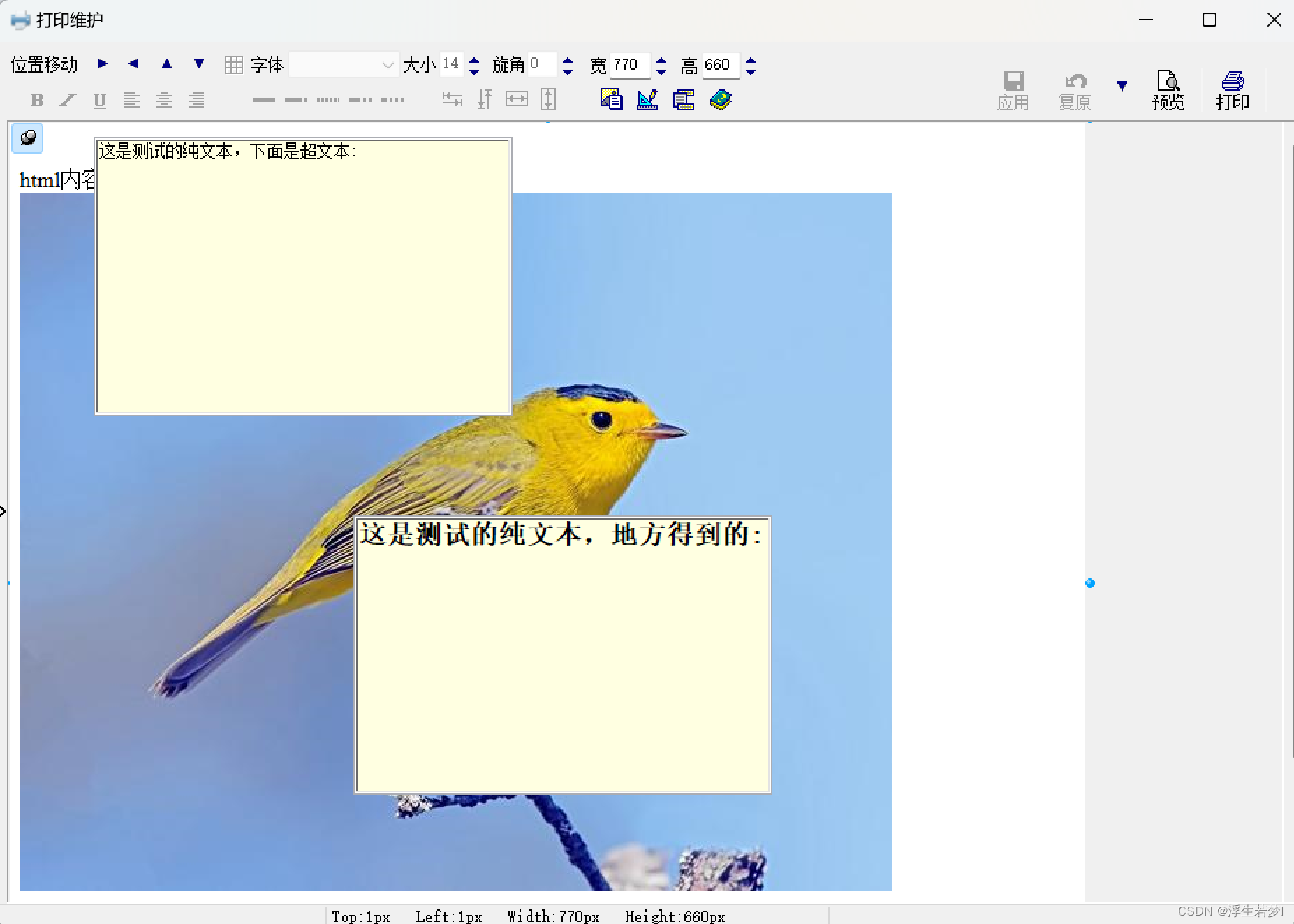Click the horizontal spacing alignment icon
Screen dimensions: 1294x924
[x=453, y=100]
